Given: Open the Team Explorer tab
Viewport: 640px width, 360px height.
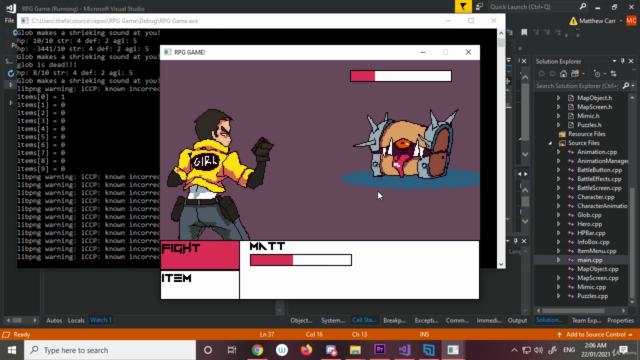Looking at the screenshot, I should 586,320.
